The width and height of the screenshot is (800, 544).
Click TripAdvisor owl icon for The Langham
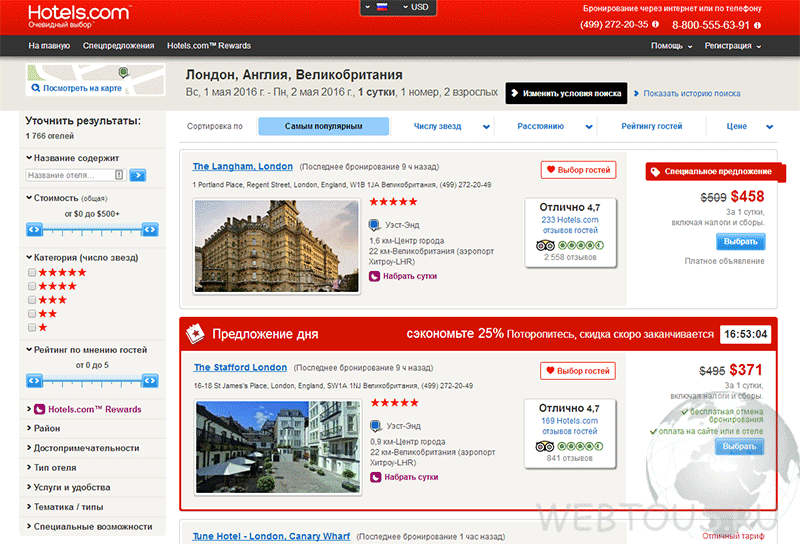pos(545,245)
